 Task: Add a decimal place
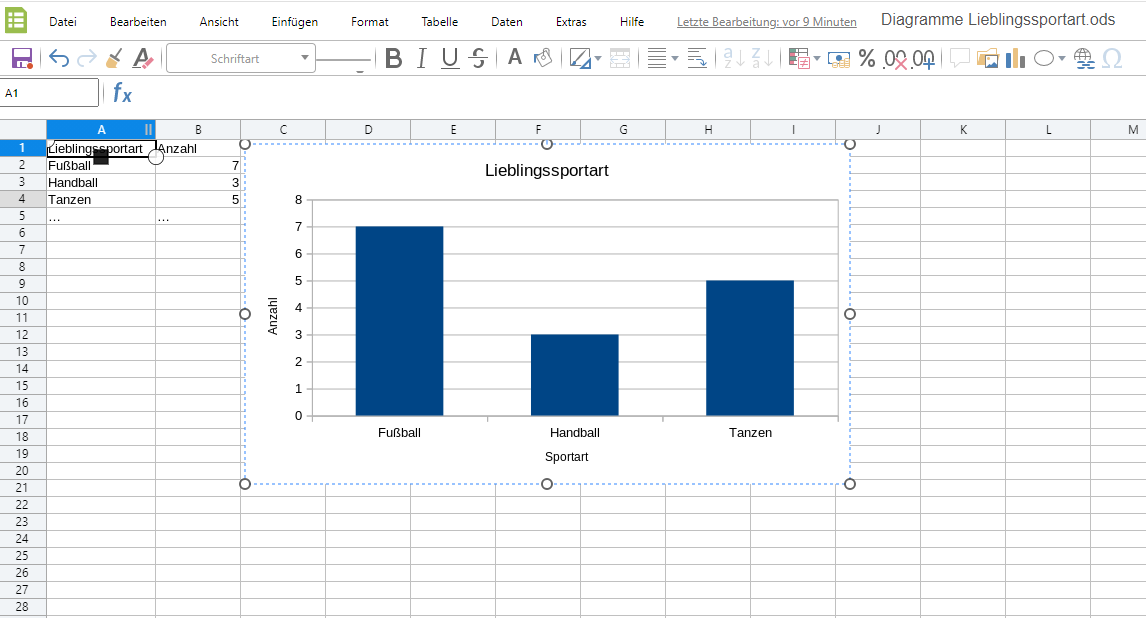click(x=924, y=58)
